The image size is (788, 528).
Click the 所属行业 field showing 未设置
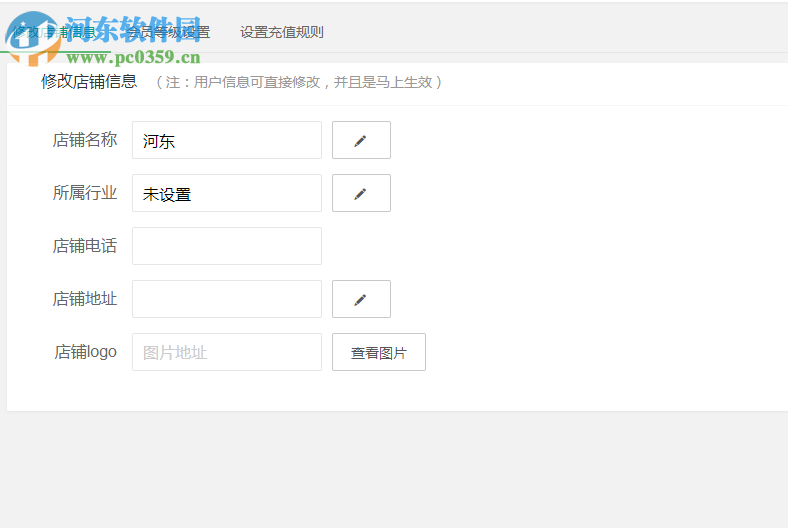point(227,193)
